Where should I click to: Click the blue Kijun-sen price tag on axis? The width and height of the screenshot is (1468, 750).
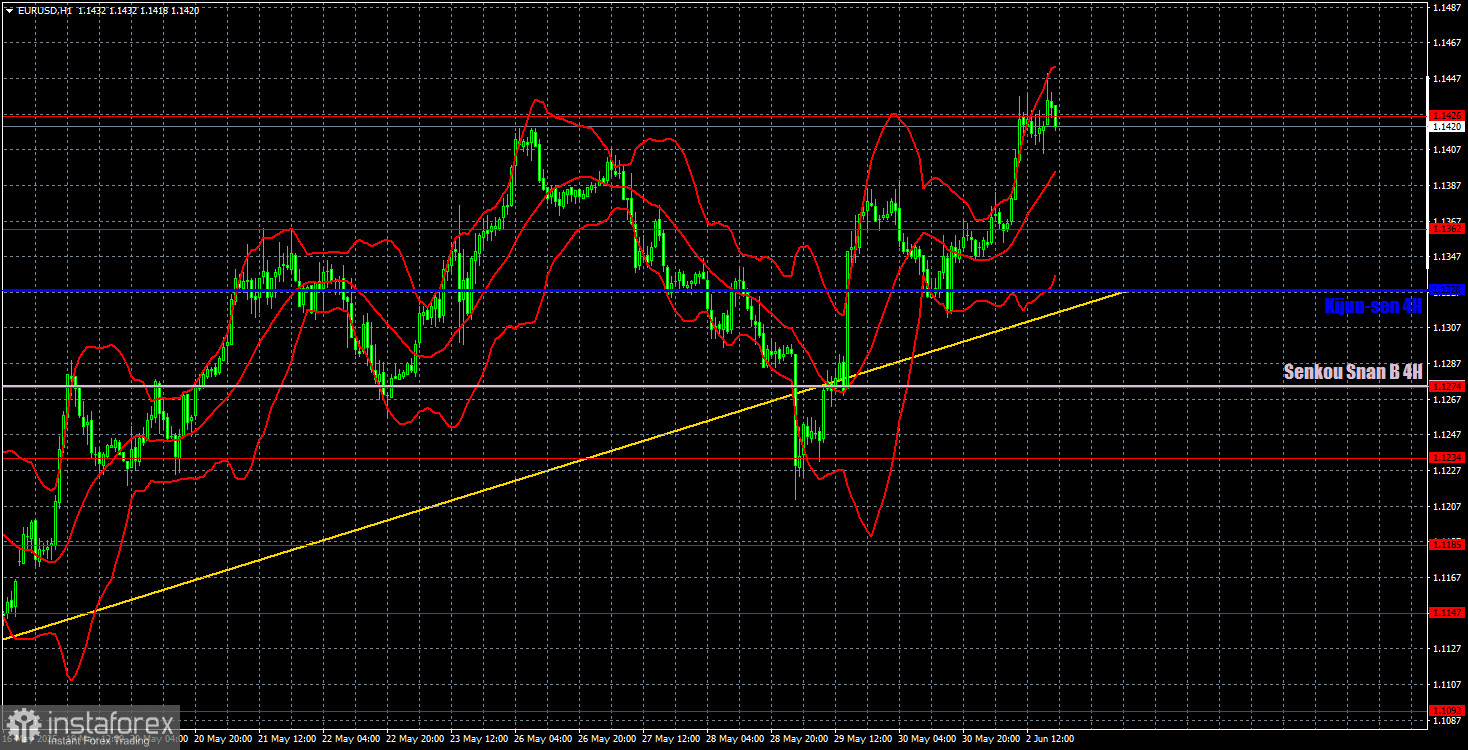click(1446, 290)
